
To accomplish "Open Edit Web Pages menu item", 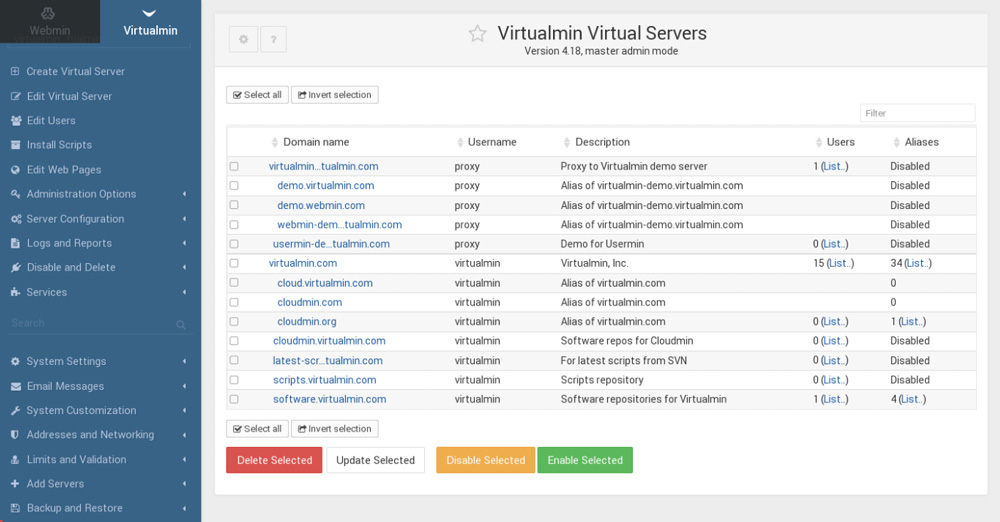I will (x=64, y=170).
